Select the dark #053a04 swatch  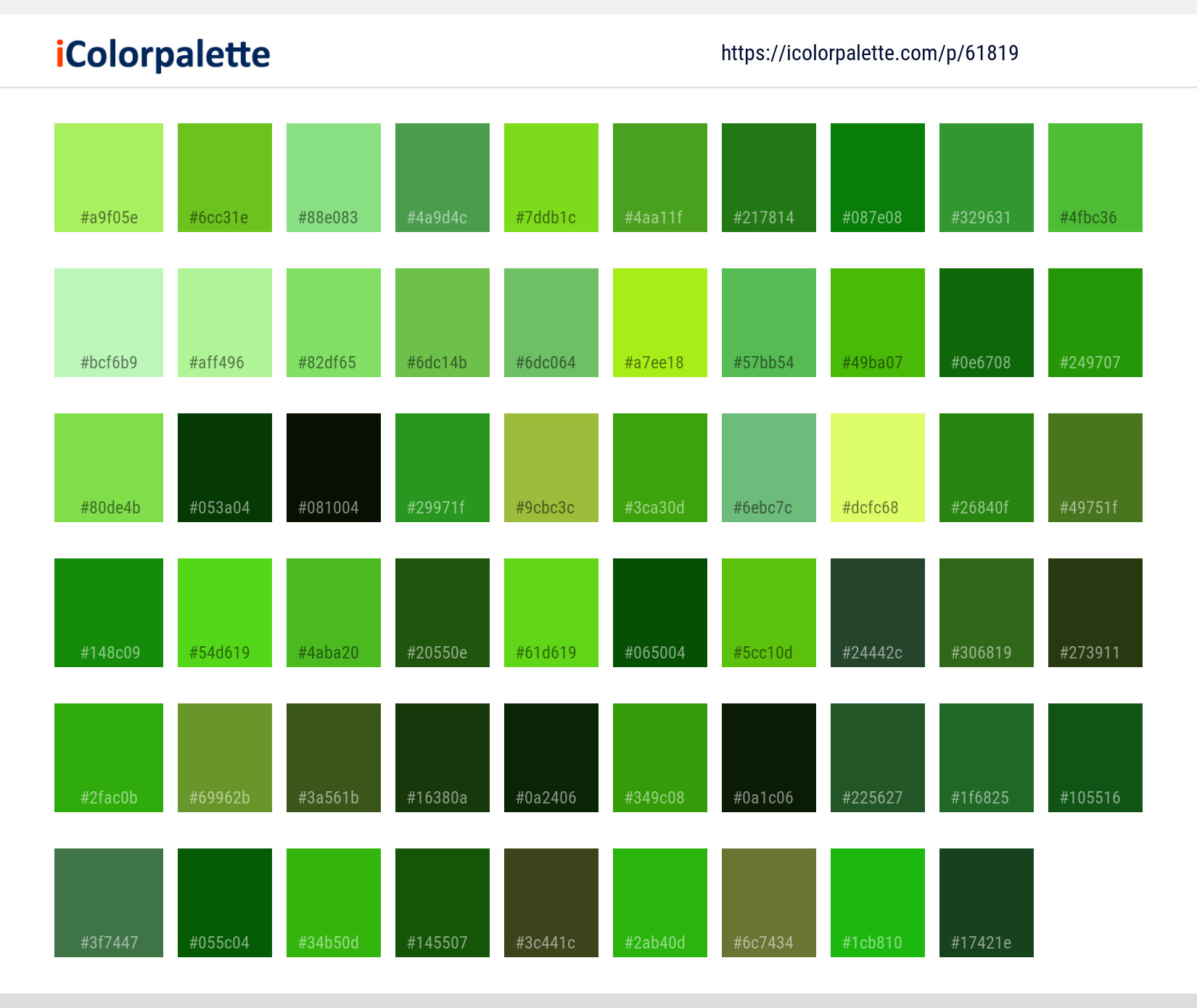(x=225, y=468)
